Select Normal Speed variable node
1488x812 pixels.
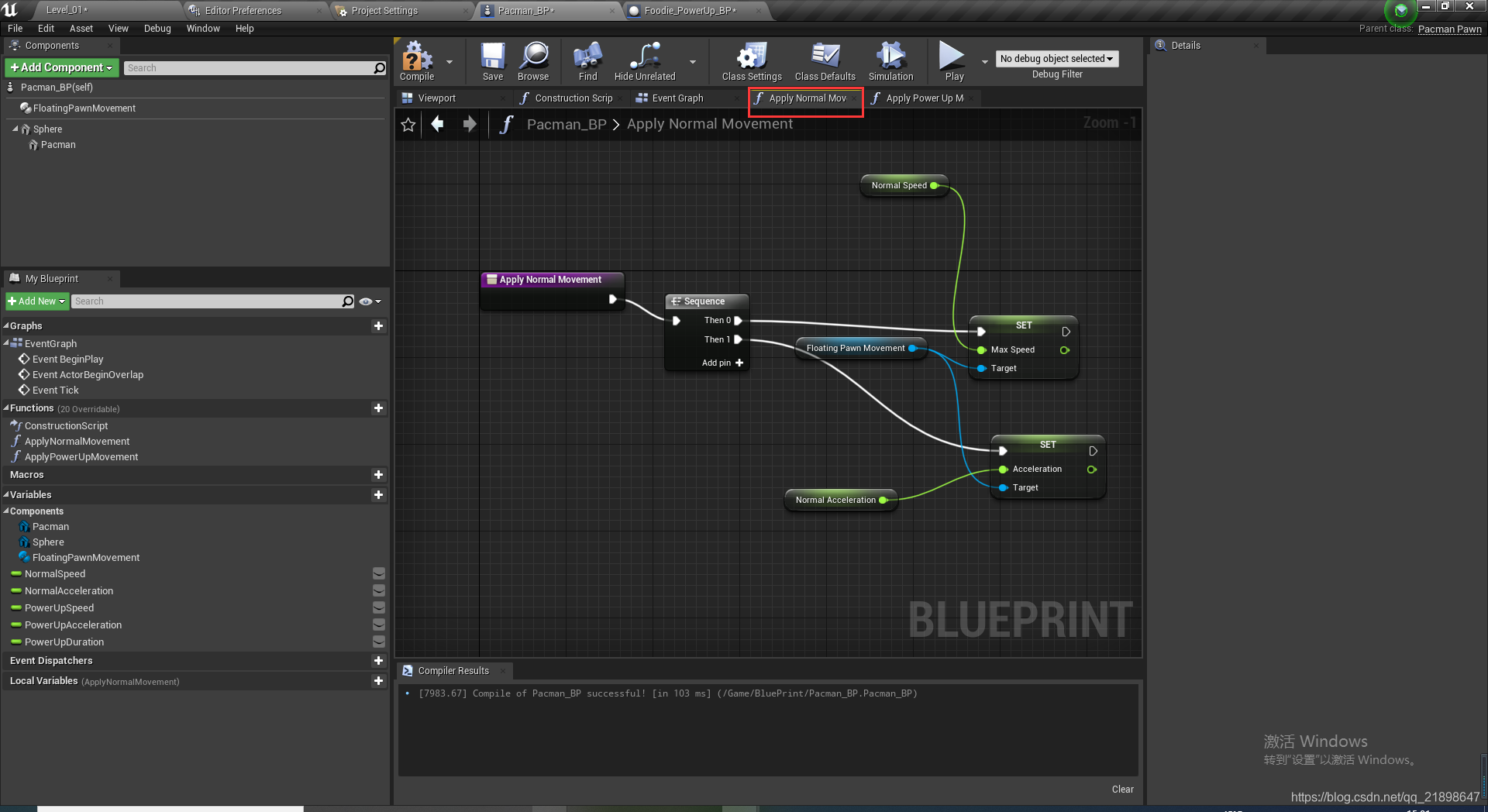tap(904, 185)
